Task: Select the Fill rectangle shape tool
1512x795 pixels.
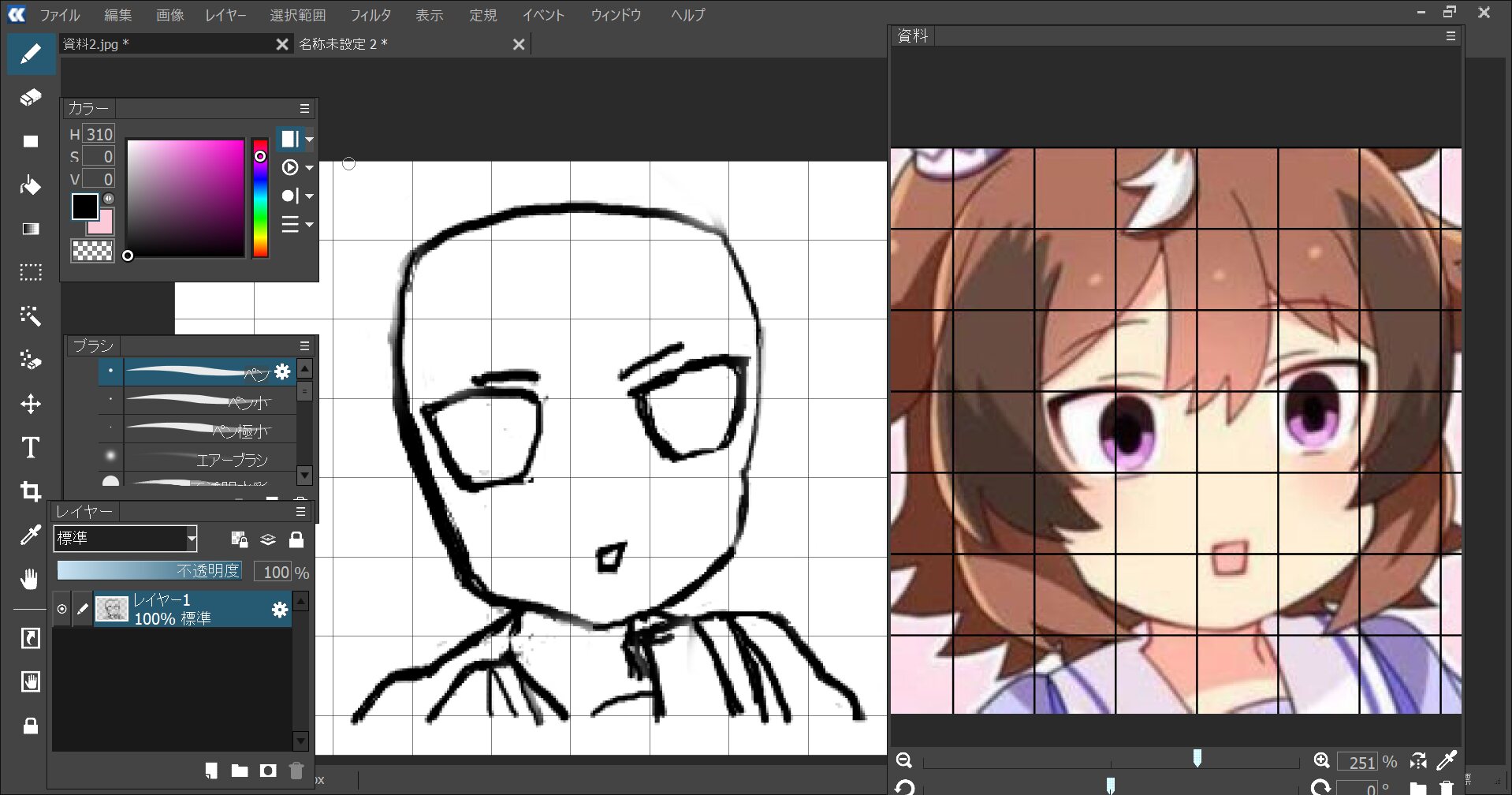Action: [30, 142]
